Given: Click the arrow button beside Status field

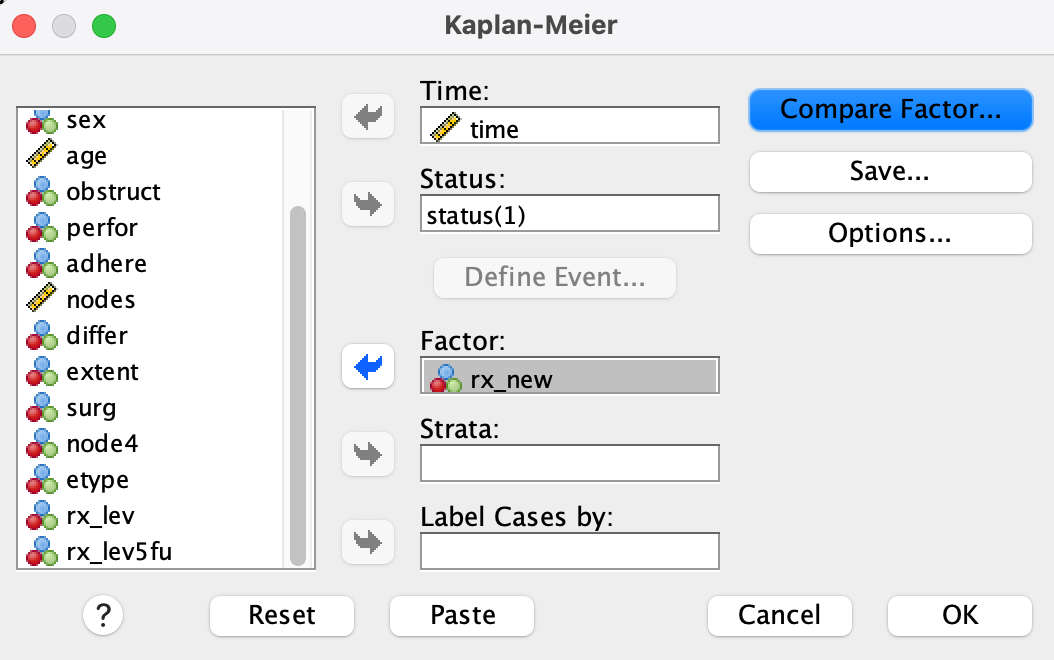Looking at the screenshot, I should click(368, 204).
